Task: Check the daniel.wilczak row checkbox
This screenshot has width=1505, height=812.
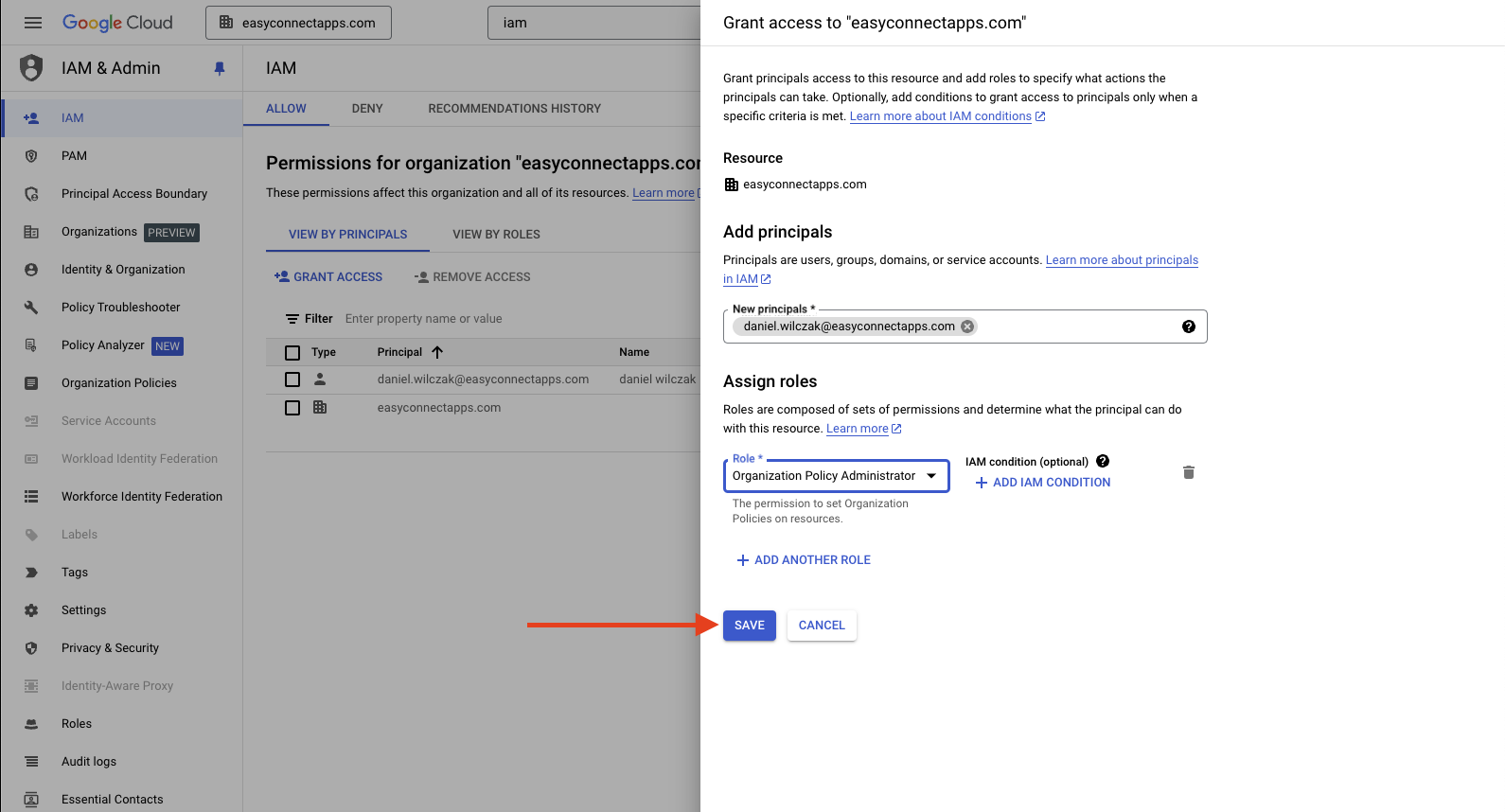Action: (292, 380)
